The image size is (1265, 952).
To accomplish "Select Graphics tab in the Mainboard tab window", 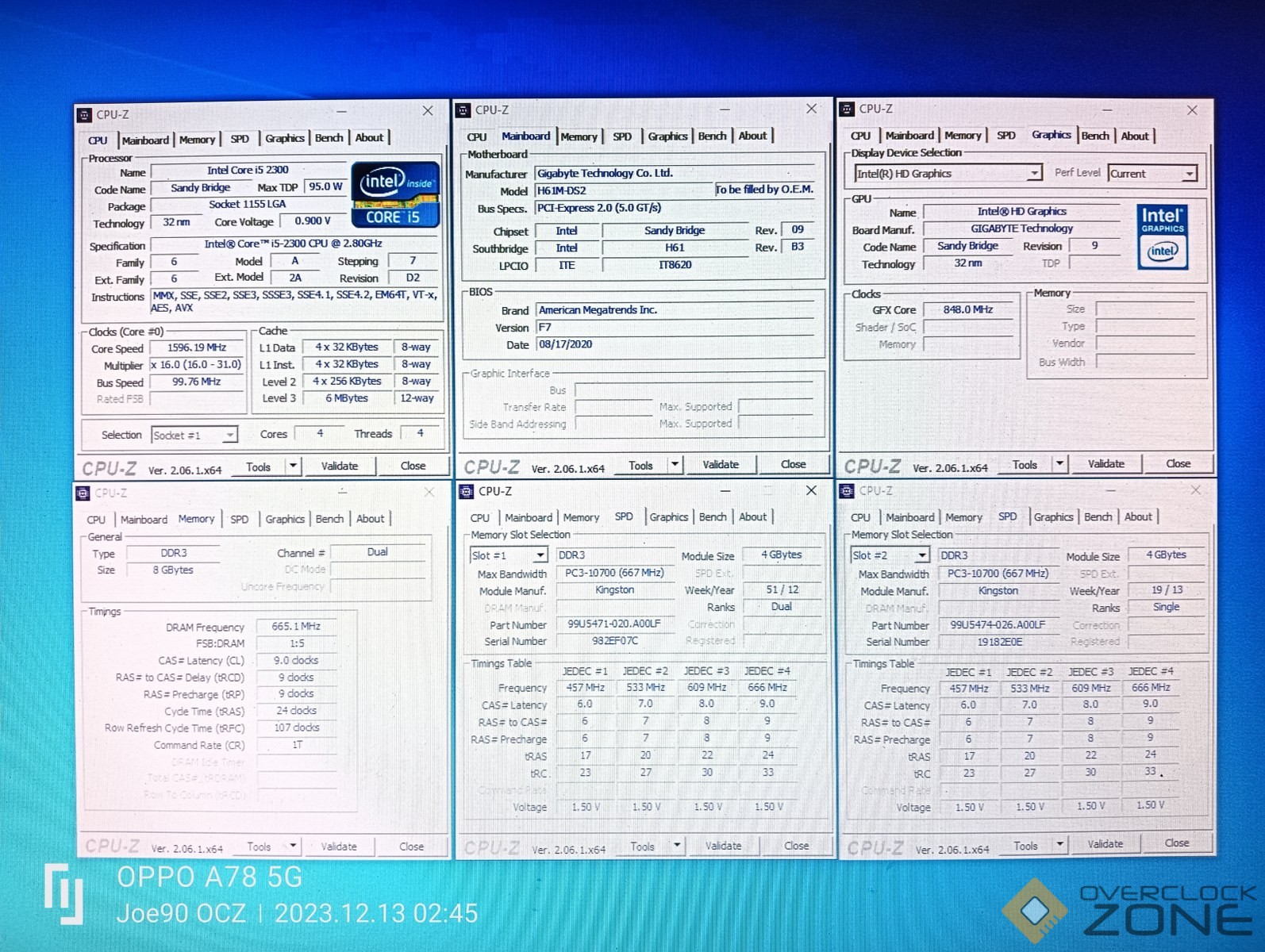I will click(x=667, y=136).
